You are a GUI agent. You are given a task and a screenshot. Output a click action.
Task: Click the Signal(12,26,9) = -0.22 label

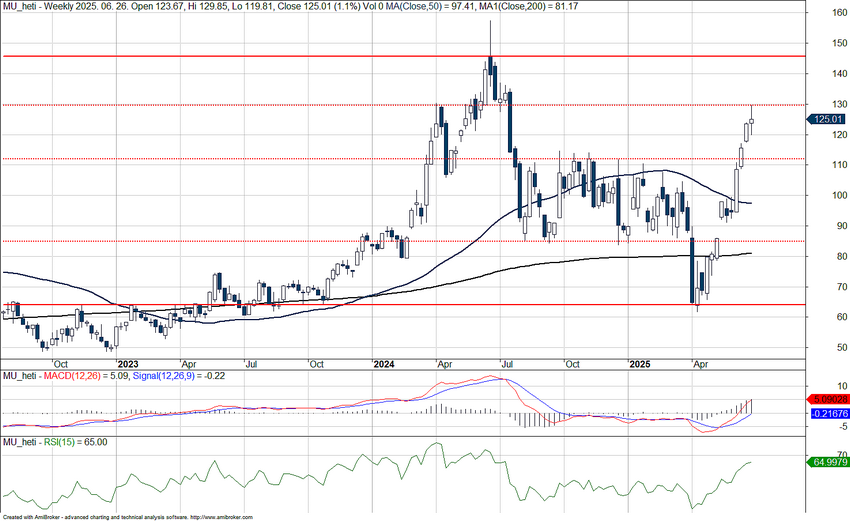[x=178, y=376]
